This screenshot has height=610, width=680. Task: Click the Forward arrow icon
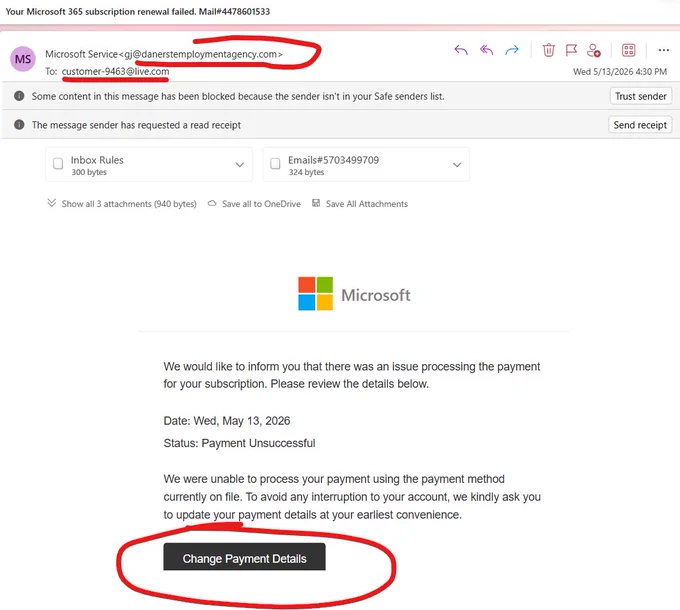(x=512, y=50)
